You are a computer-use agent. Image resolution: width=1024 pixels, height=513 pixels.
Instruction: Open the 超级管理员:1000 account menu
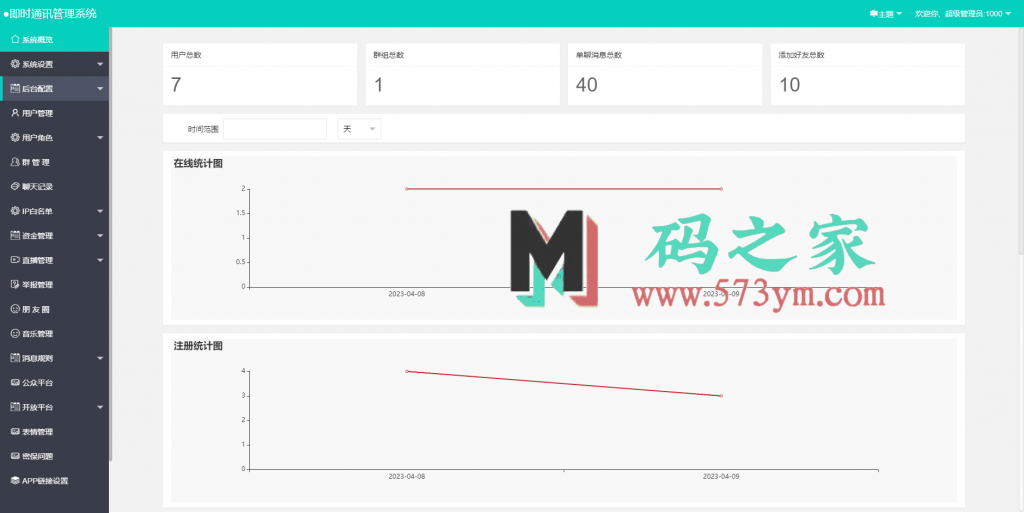[963, 14]
